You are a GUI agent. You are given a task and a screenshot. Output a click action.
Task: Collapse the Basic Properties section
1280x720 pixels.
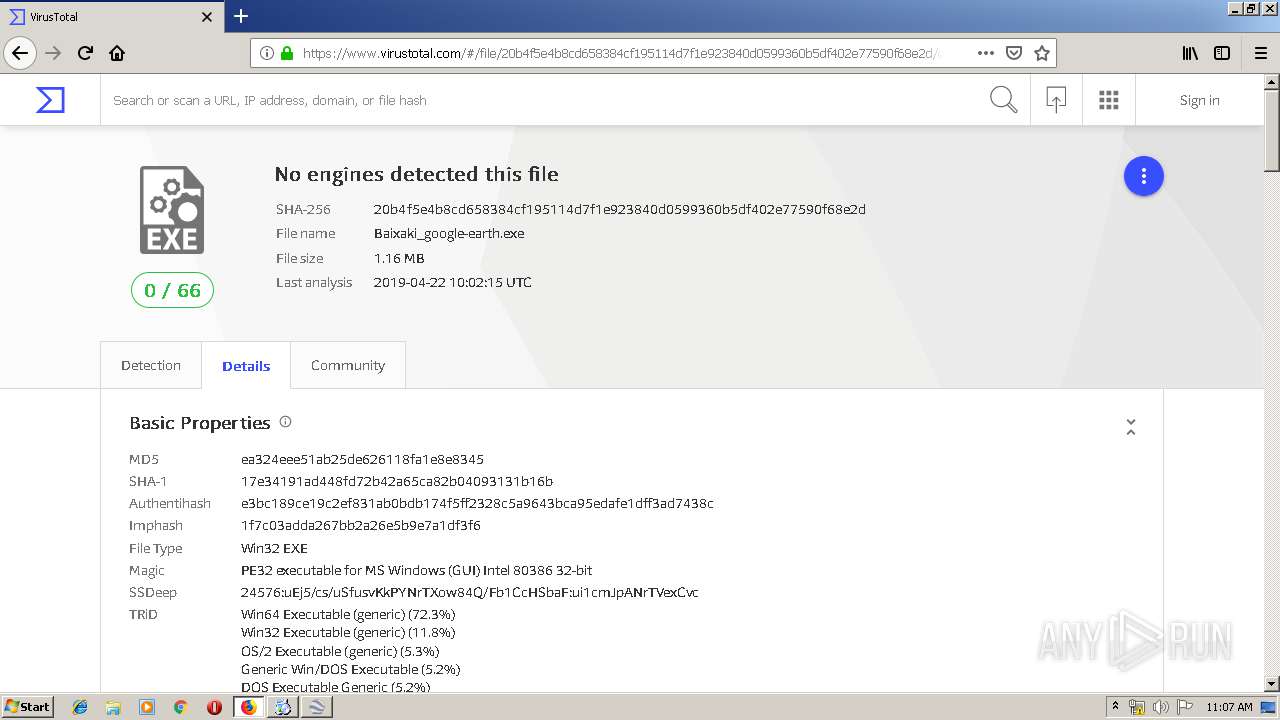(x=1131, y=427)
